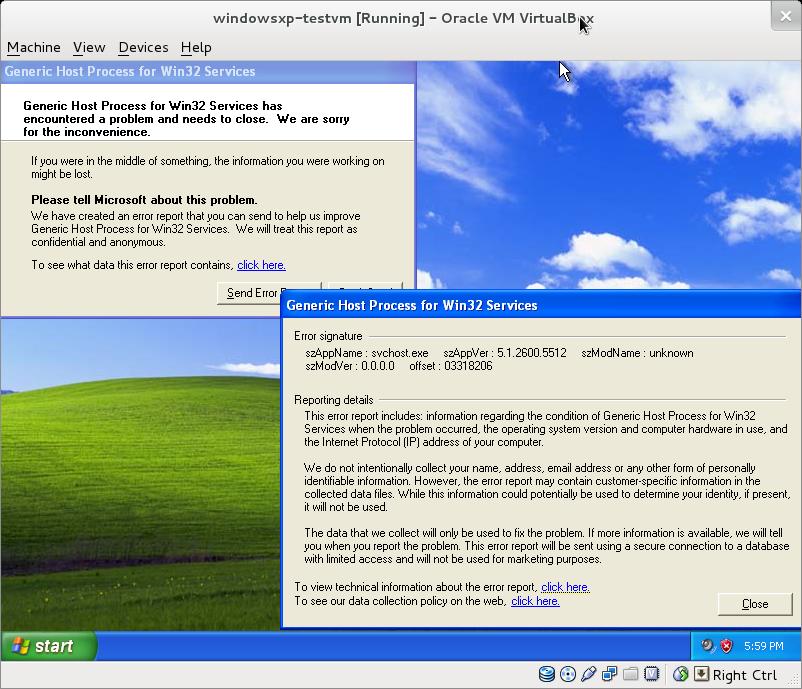This screenshot has width=802, height=689.
Task: Follow the link showing error report data contents
Action: 261,265
